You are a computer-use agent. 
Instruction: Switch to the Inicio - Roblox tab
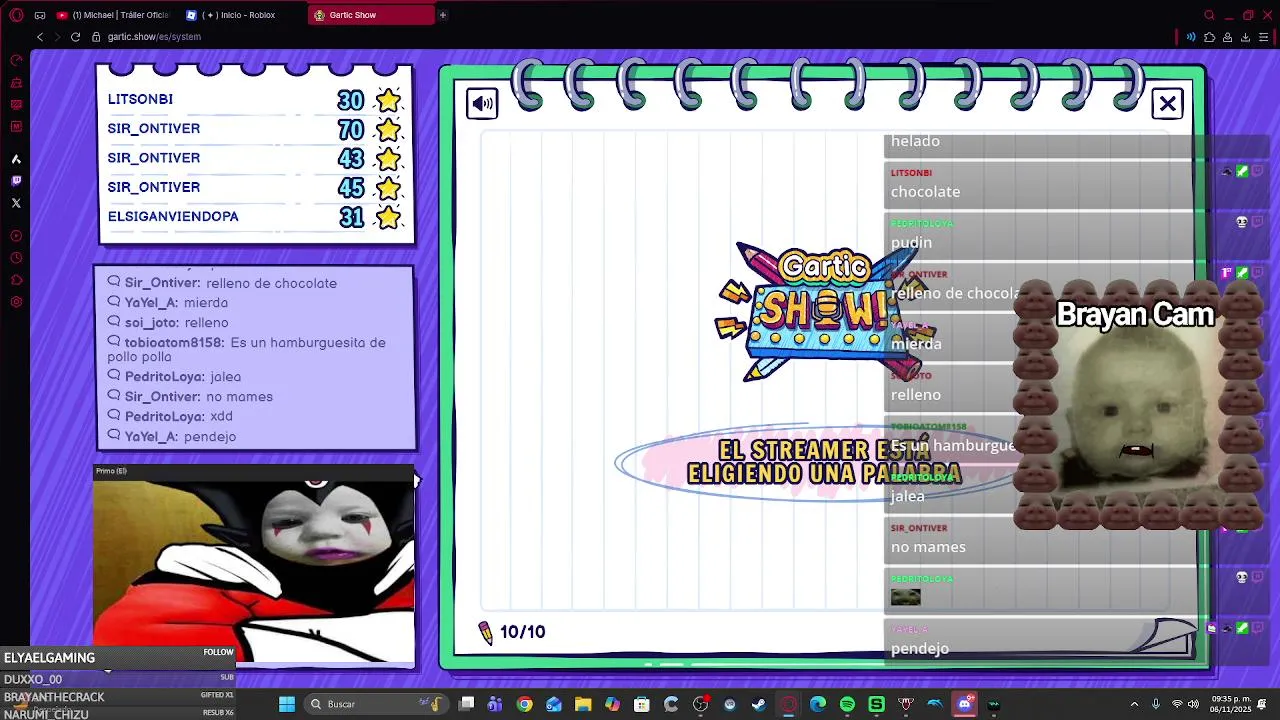[241, 15]
